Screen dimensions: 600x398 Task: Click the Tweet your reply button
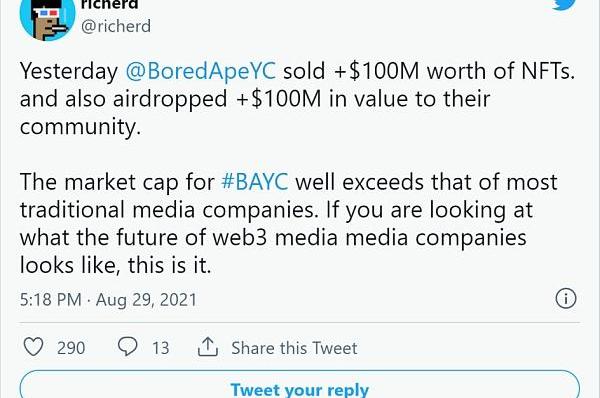click(x=300, y=384)
